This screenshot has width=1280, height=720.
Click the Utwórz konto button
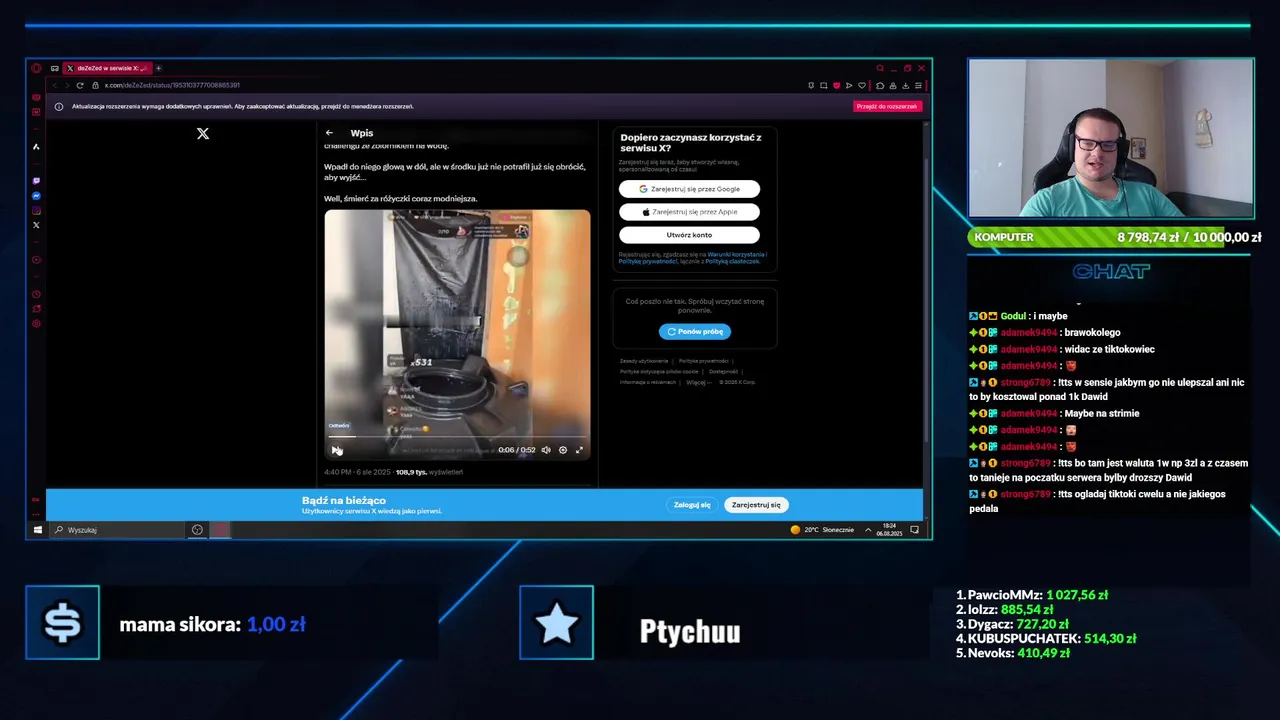pos(689,235)
